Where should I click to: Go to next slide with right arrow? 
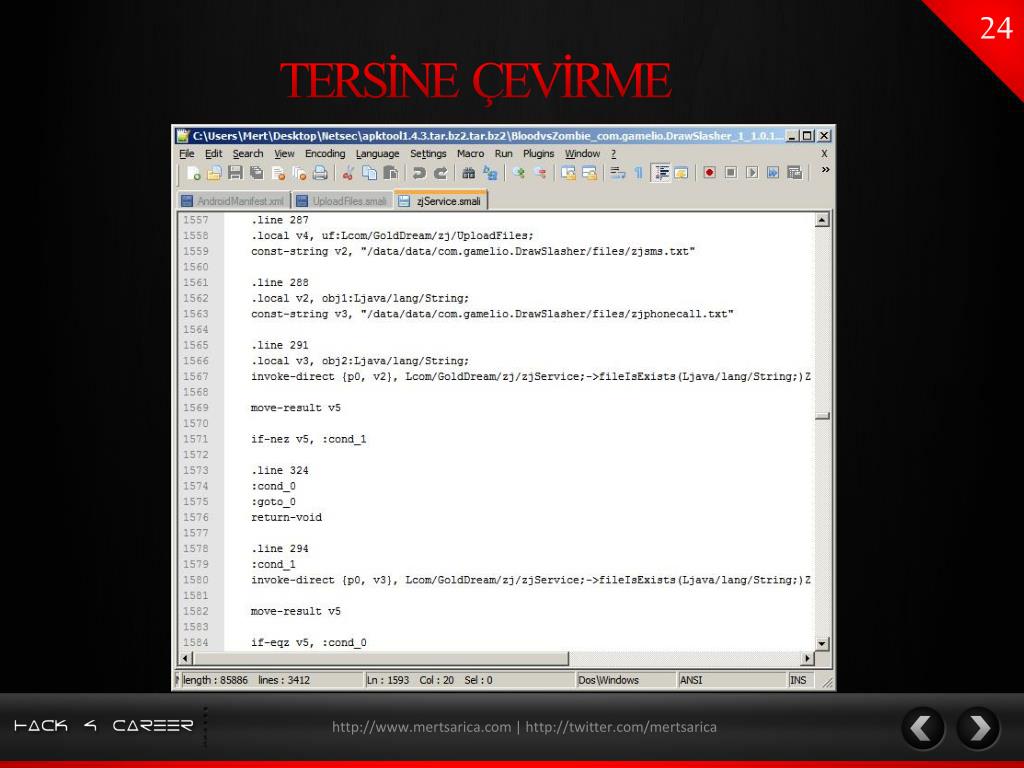coord(978,728)
